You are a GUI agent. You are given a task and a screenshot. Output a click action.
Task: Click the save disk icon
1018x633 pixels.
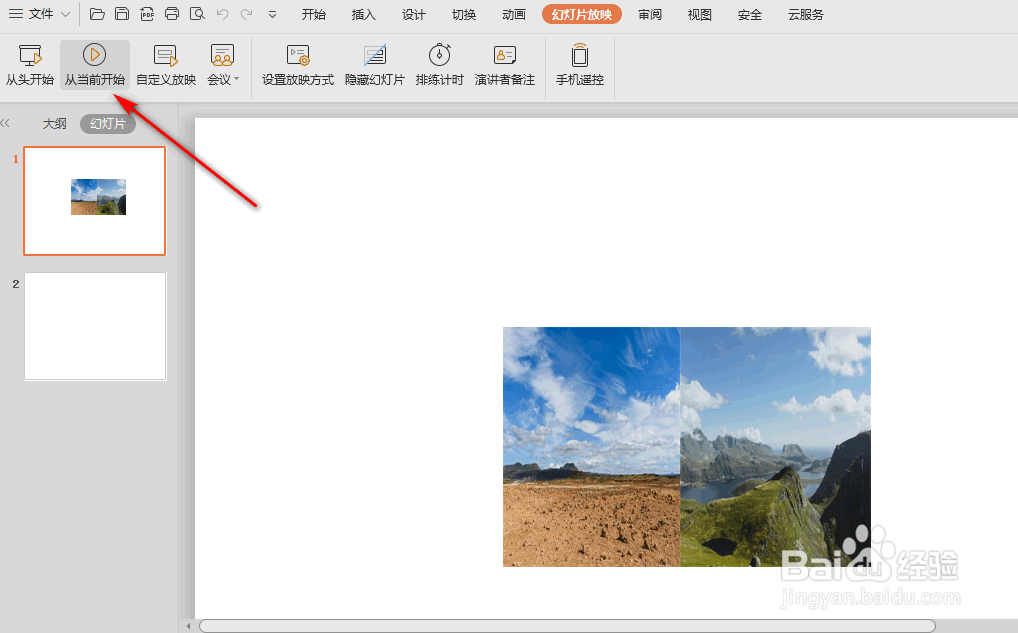121,14
